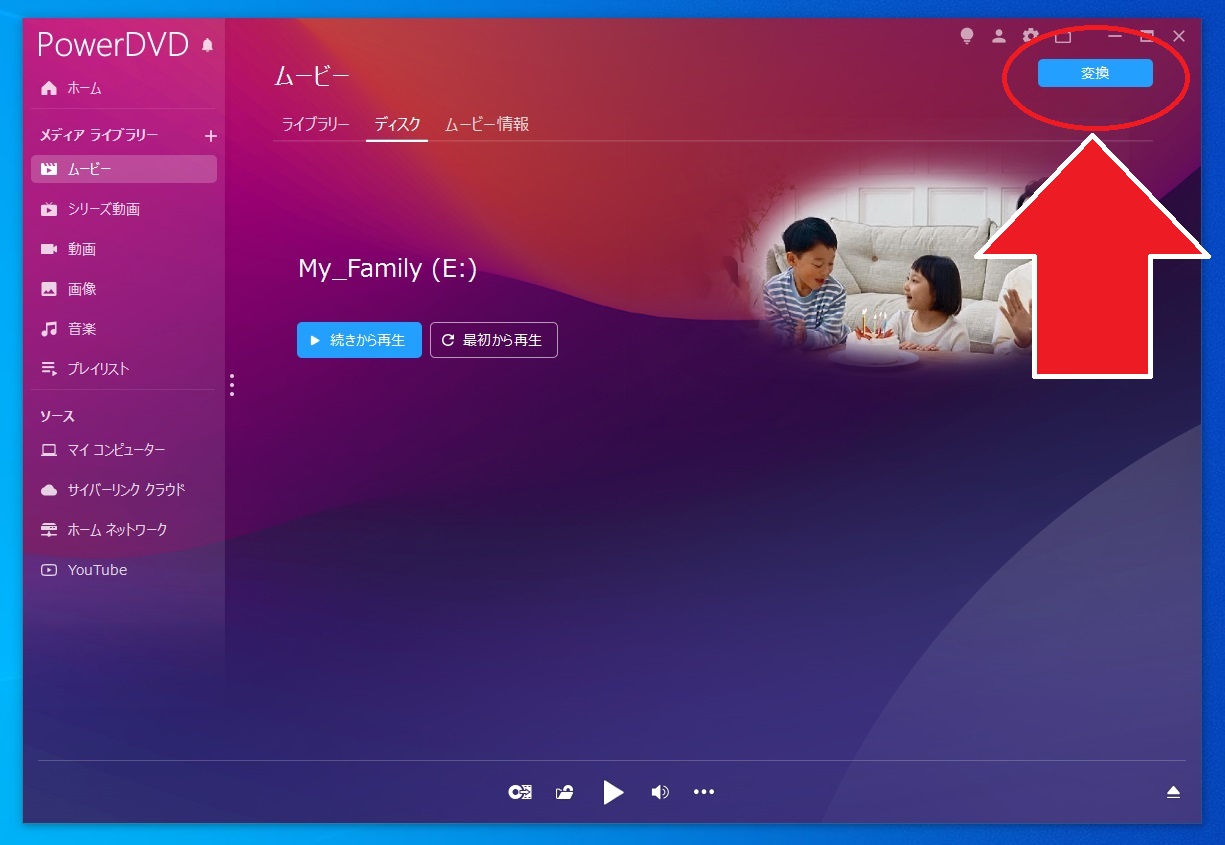Screen dimensions: 1225x845
Task: Select マイ コンピューター in the sidebar
Action: tap(116, 450)
